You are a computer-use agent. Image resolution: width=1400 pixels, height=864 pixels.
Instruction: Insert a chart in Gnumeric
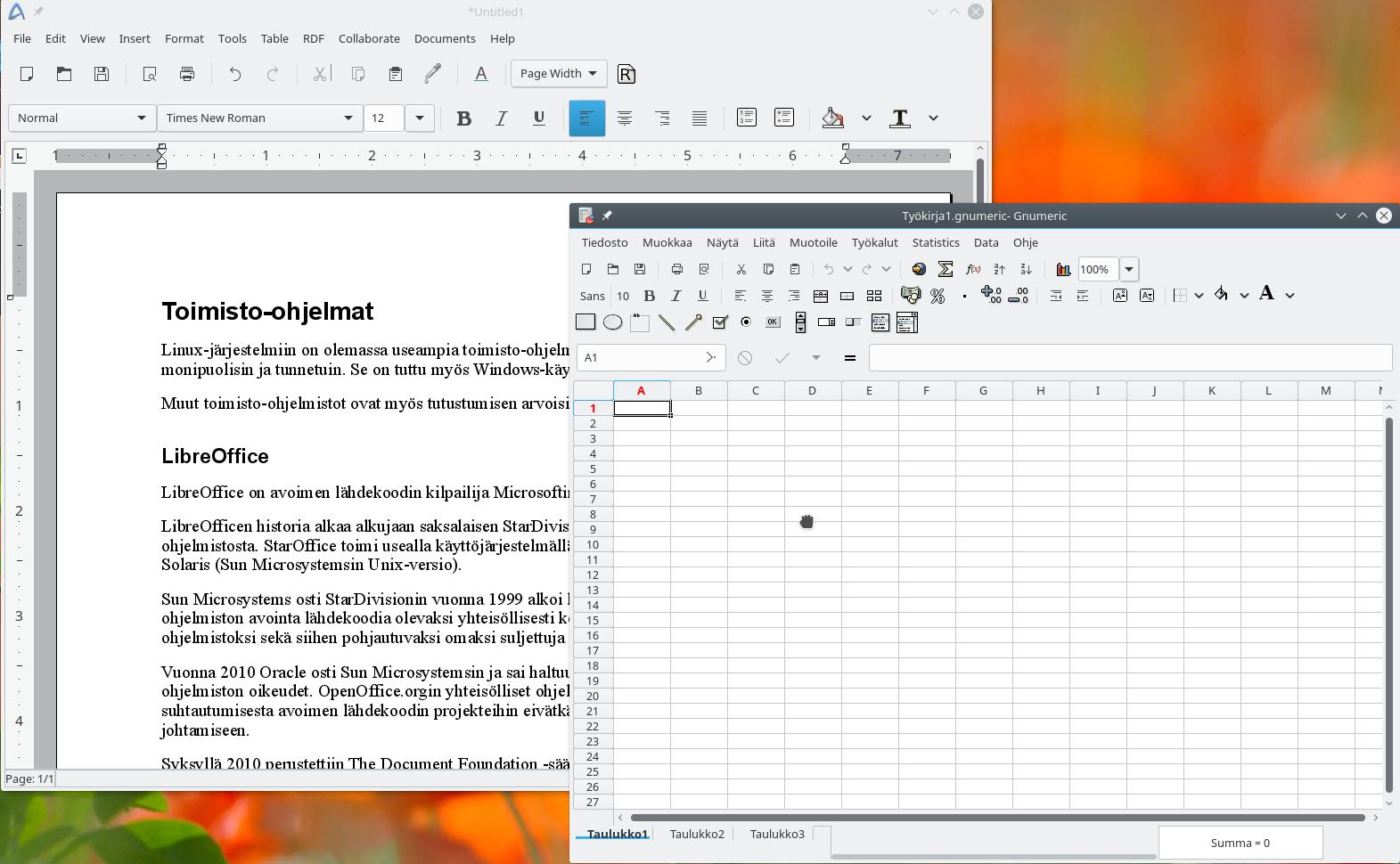point(1063,269)
